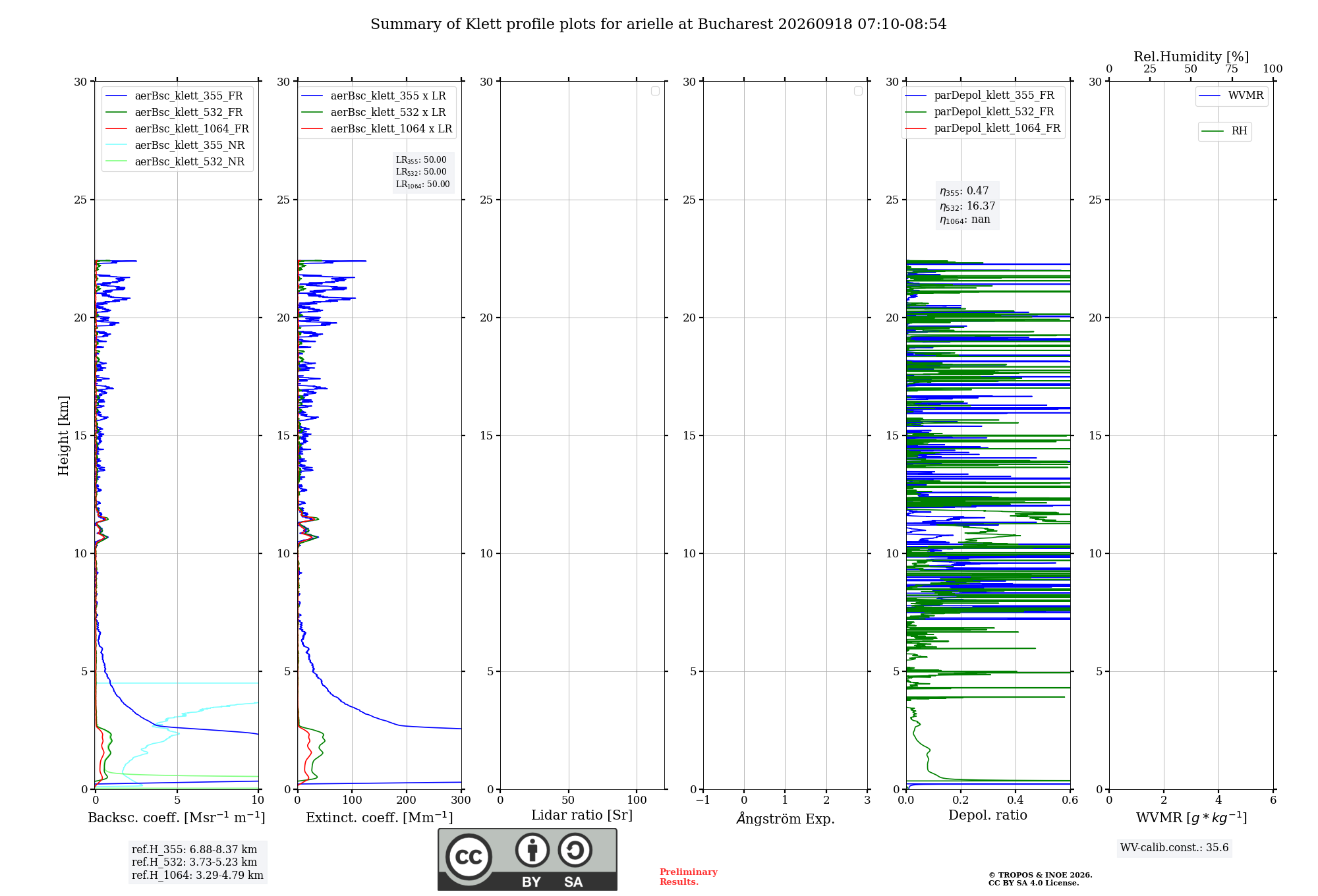
Task: Select parDepol_klett_1064_FR legend entry
Action: coord(983,128)
